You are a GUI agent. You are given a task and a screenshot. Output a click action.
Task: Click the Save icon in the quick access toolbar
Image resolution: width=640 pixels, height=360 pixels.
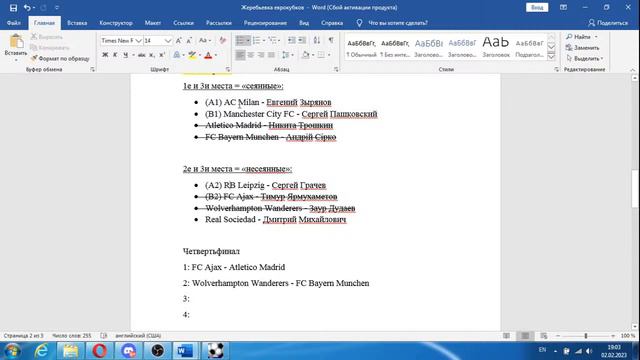(13, 7)
